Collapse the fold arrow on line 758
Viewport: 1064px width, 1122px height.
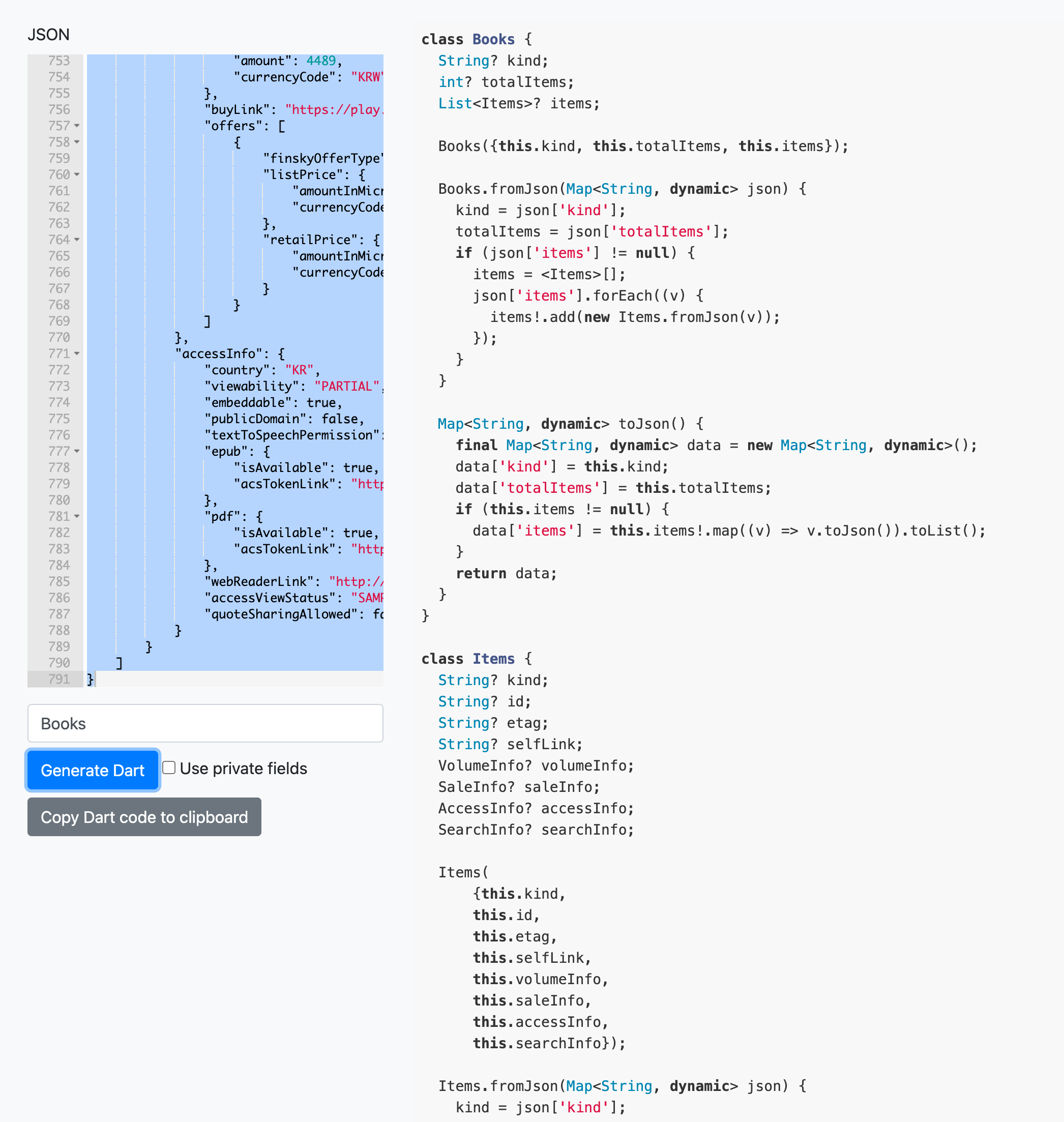pyautogui.click(x=77, y=142)
